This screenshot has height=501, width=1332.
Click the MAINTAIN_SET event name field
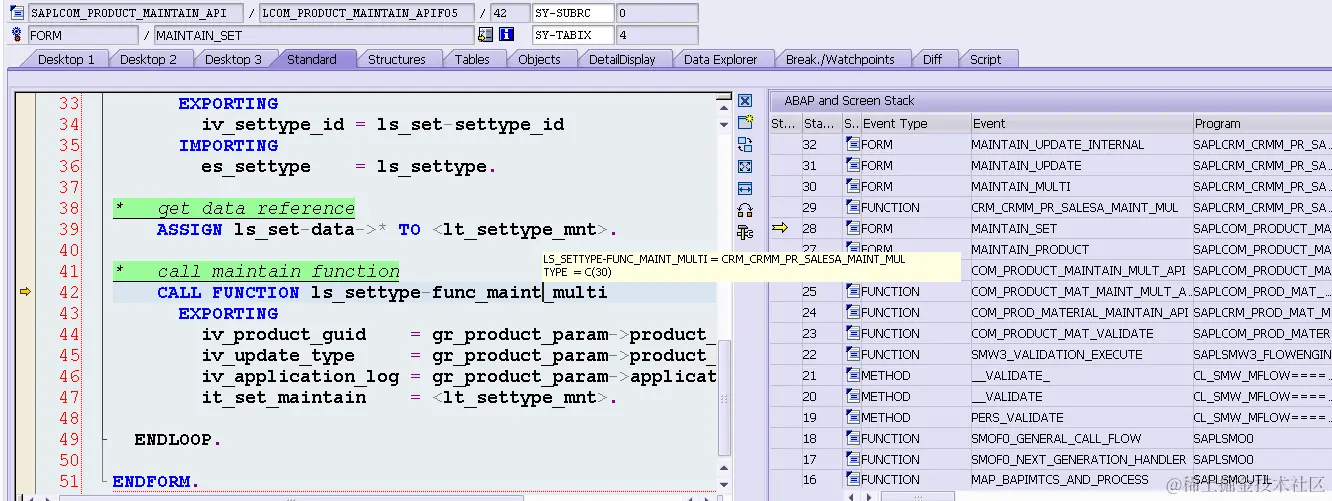pyautogui.click(x=314, y=35)
